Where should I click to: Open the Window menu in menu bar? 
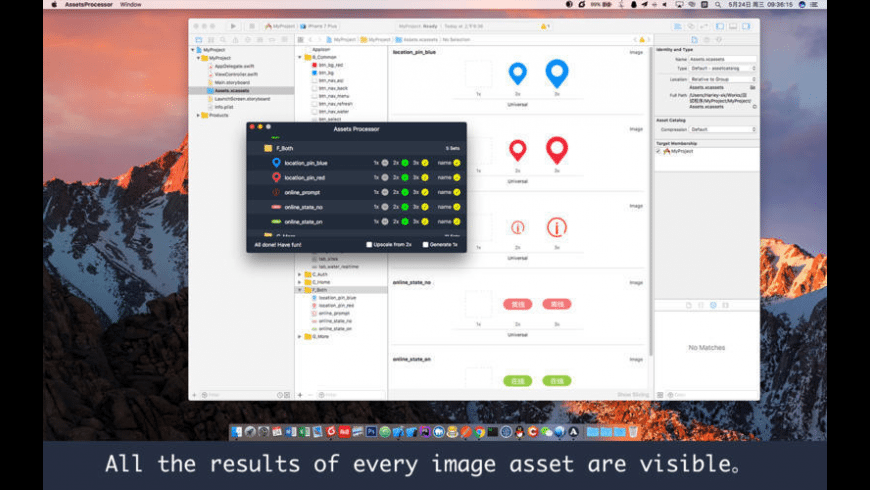tap(130, 4)
